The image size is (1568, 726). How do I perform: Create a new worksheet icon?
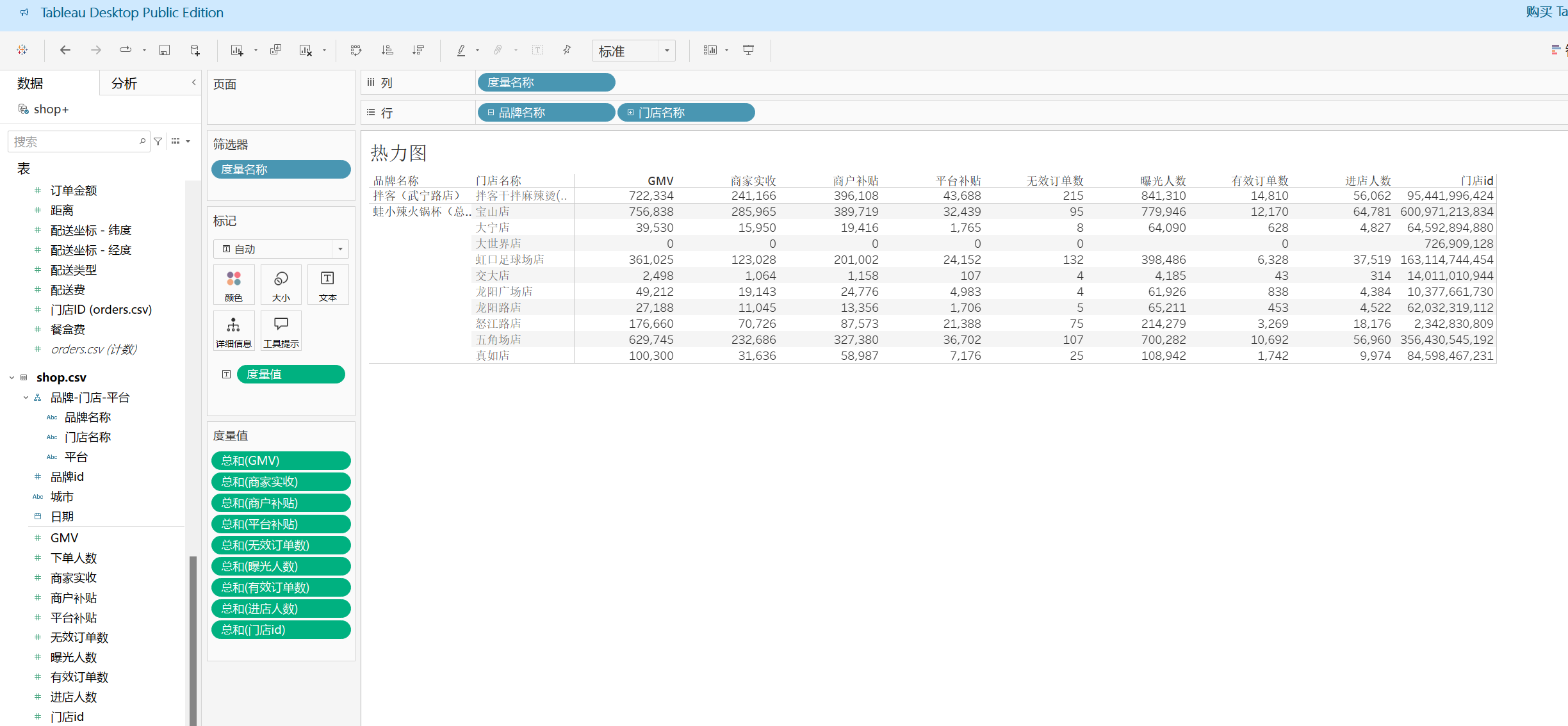(x=237, y=50)
